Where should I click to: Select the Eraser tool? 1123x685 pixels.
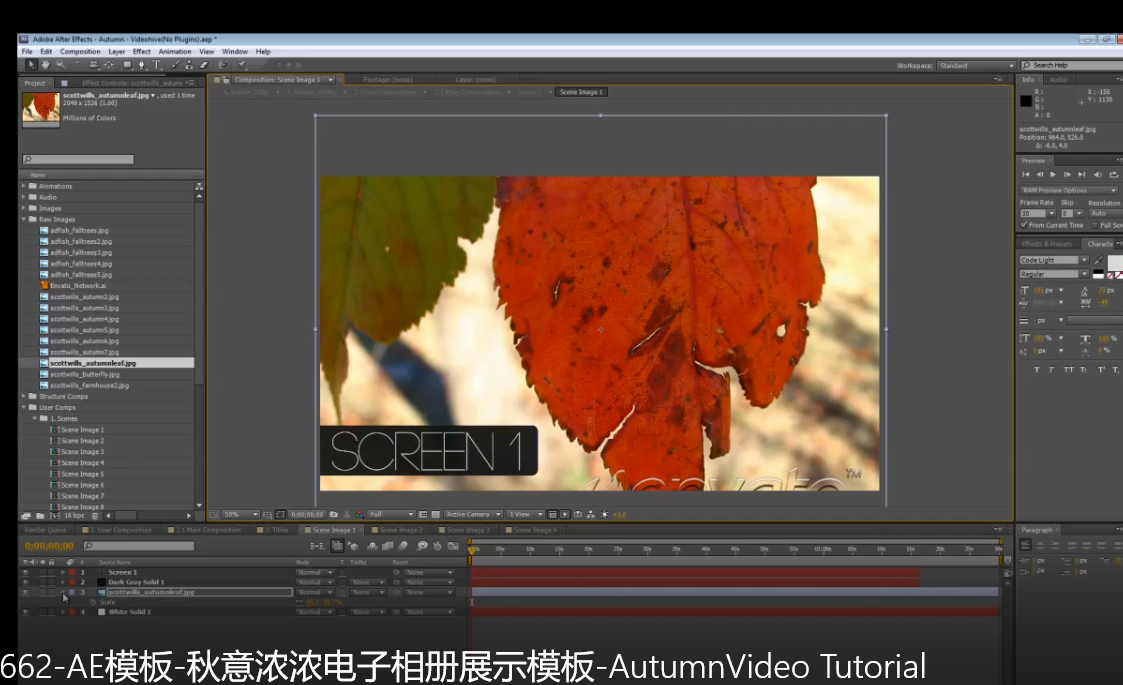click(x=203, y=64)
